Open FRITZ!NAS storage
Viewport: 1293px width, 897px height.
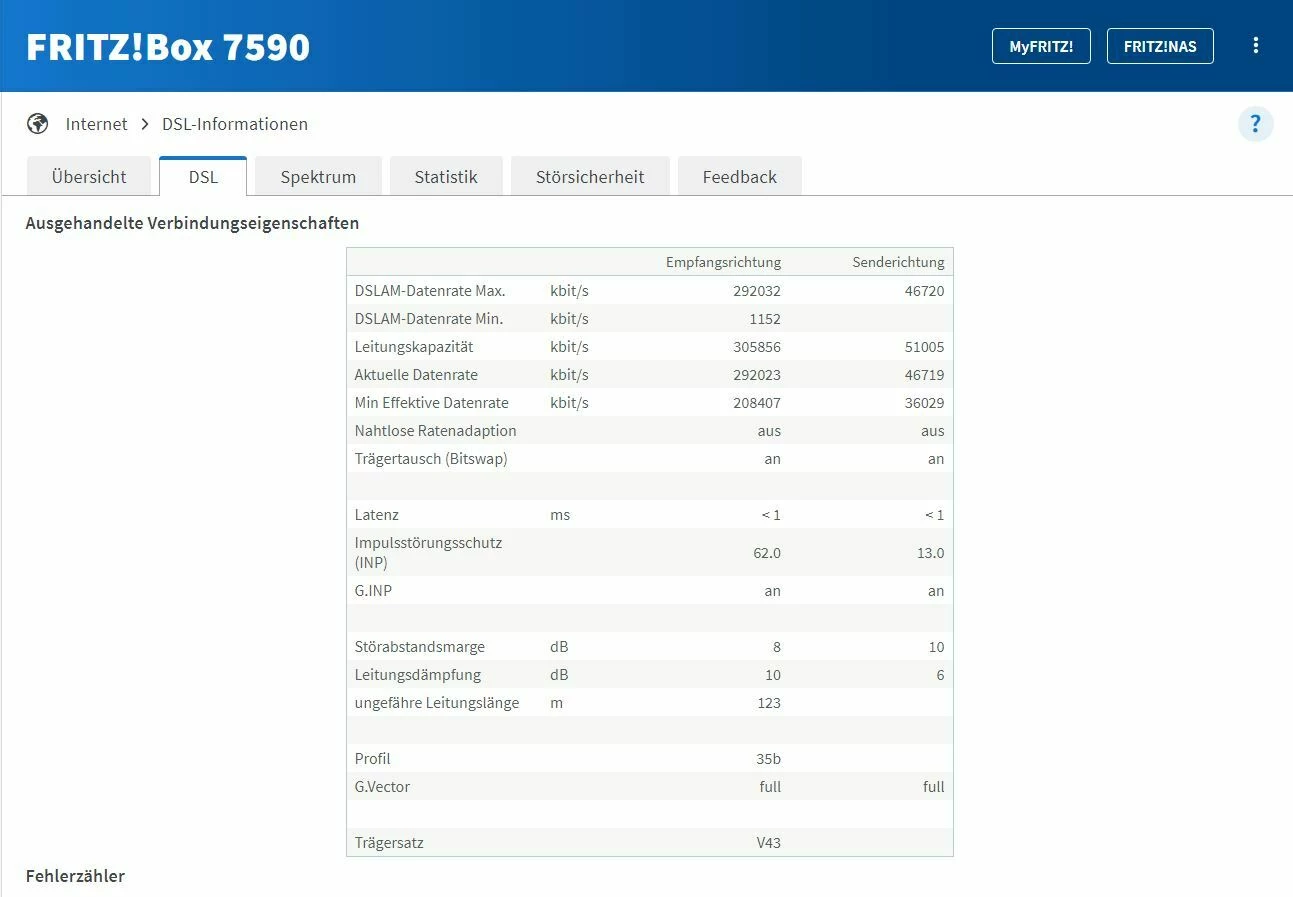click(x=1160, y=46)
